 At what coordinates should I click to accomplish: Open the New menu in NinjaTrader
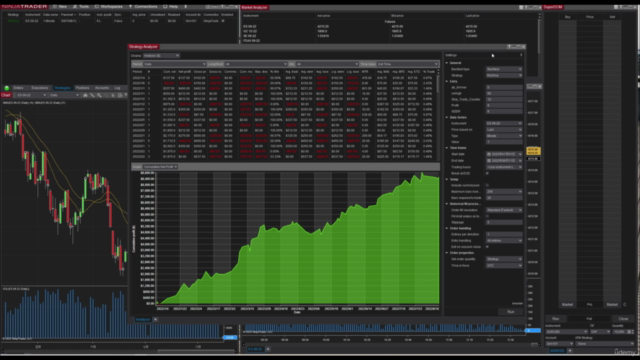click(60, 7)
